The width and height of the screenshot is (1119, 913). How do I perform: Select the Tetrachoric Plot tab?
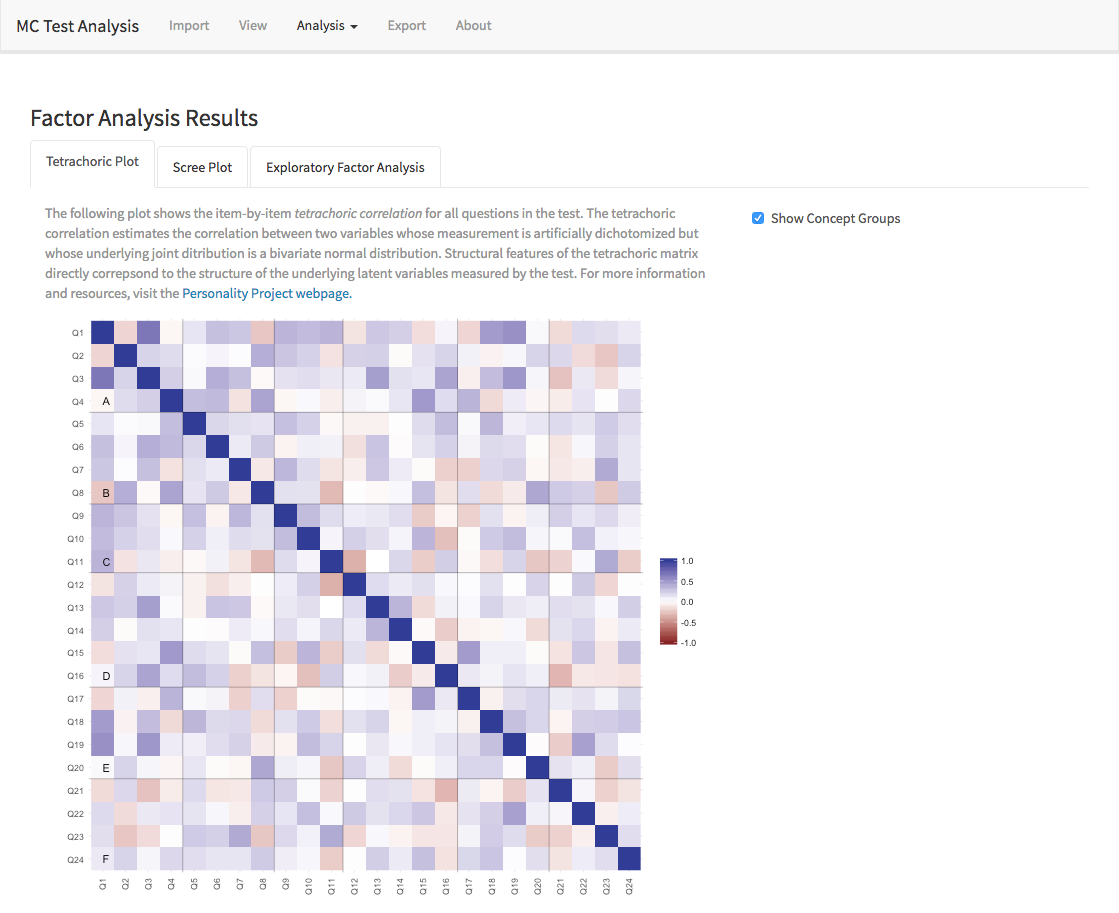pyautogui.click(x=93, y=162)
